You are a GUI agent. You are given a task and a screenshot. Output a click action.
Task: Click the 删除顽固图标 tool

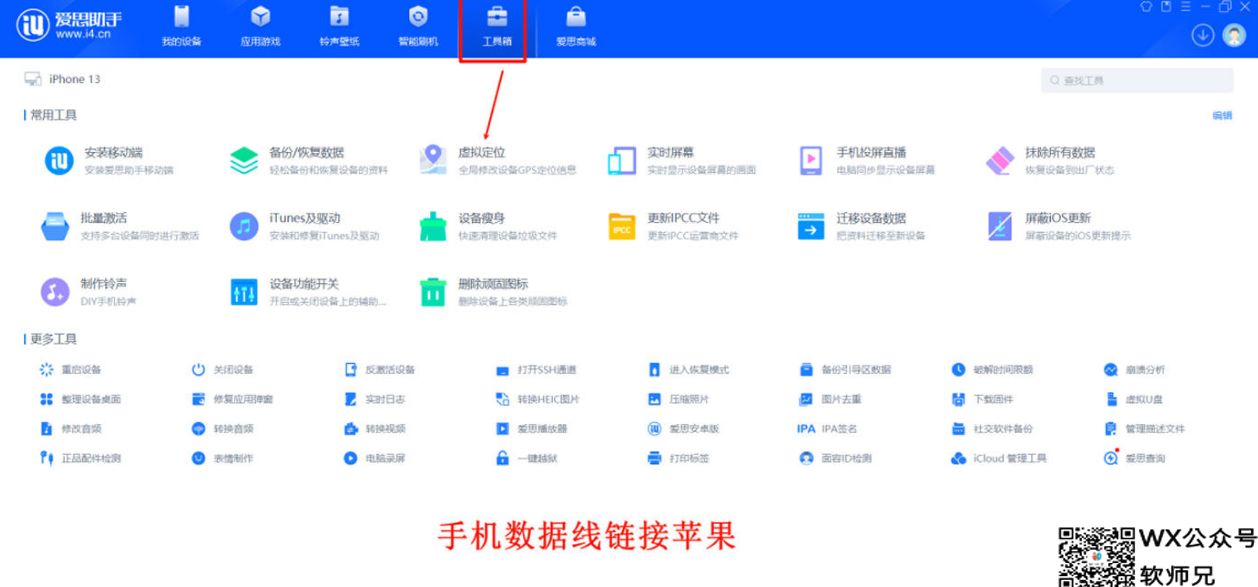493,292
